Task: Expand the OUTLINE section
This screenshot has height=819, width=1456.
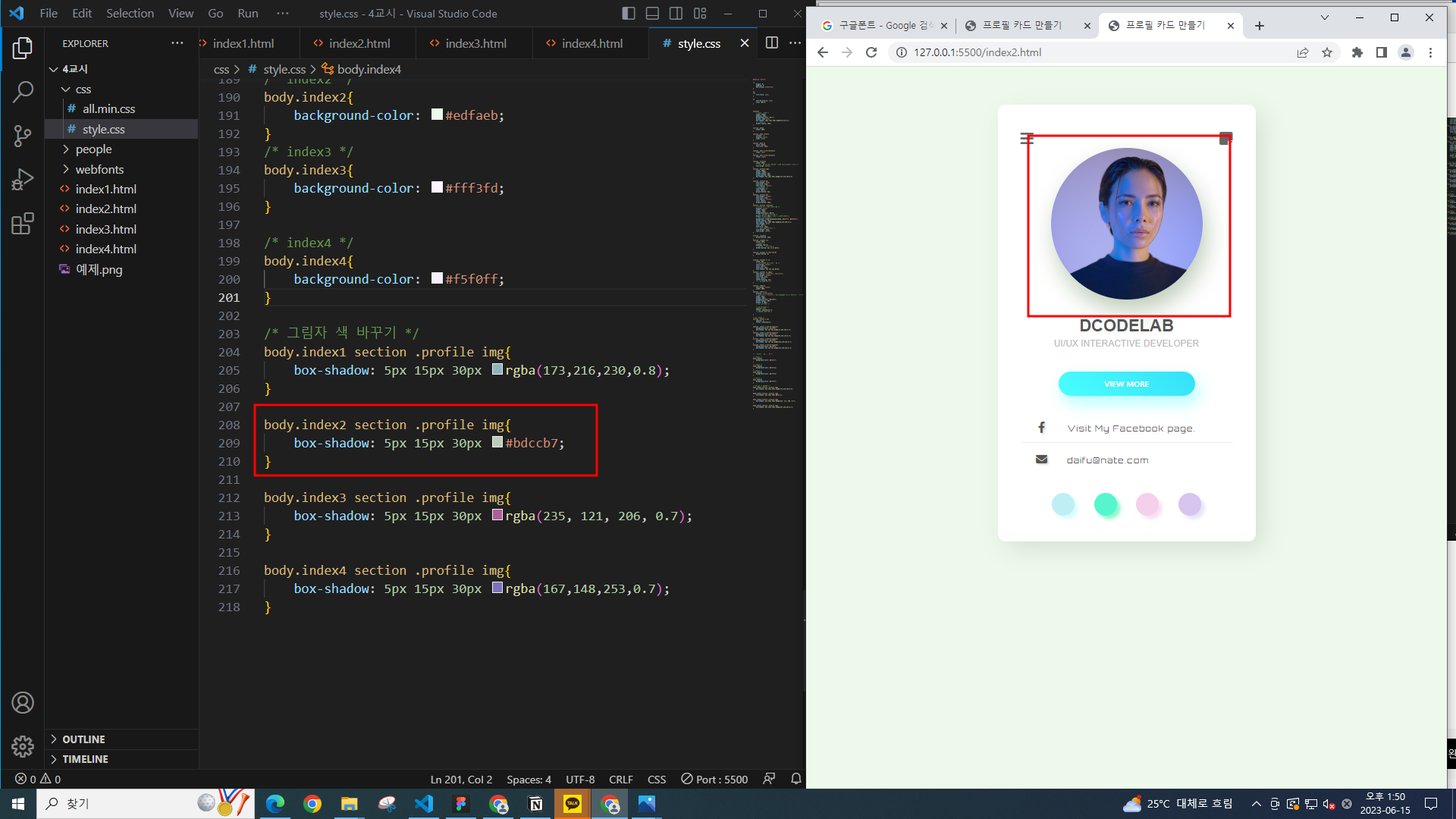Action: coord(83,739)
